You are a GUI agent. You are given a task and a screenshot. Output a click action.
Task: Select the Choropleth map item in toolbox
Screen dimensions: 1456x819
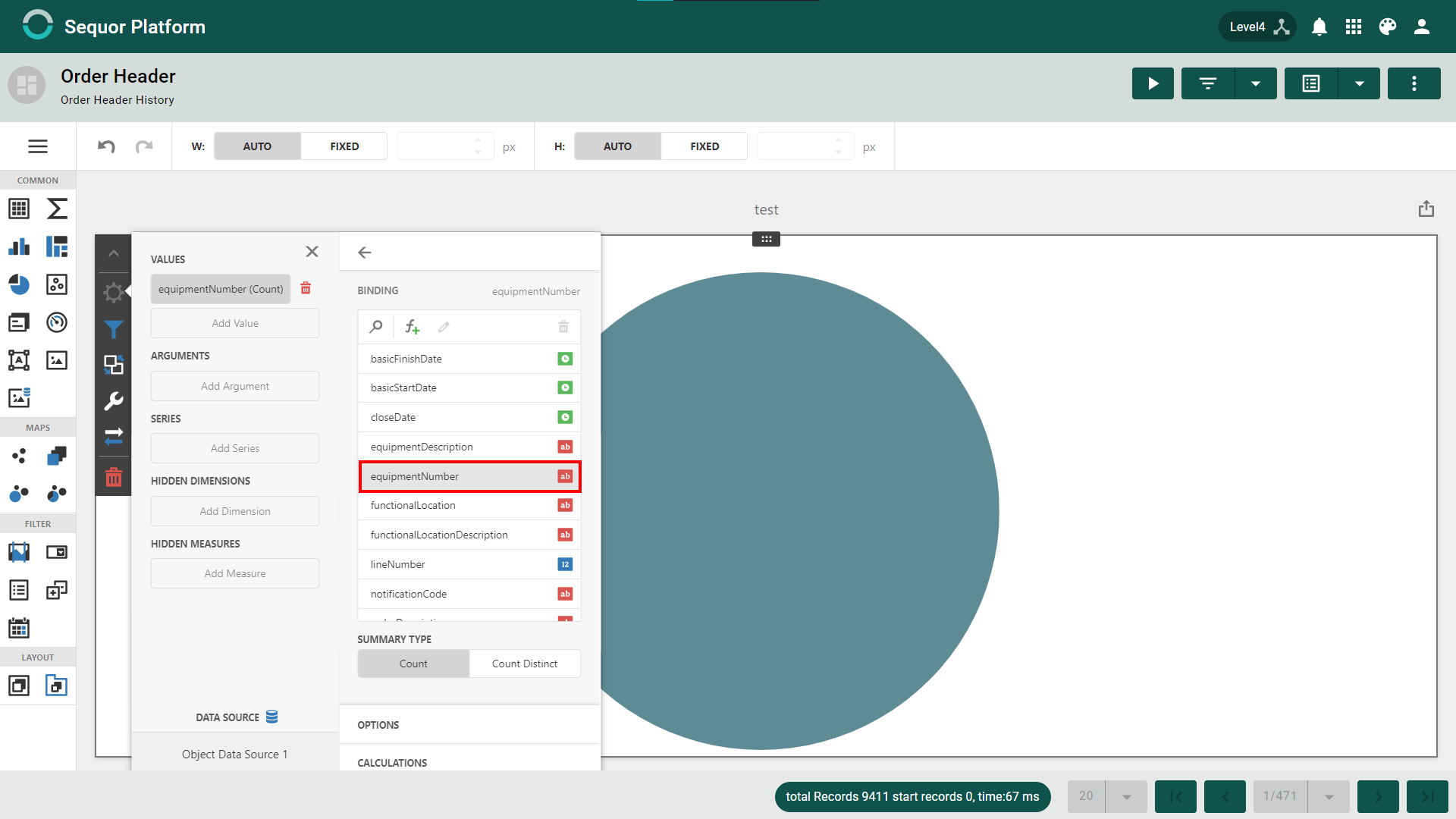coord(57,456)
